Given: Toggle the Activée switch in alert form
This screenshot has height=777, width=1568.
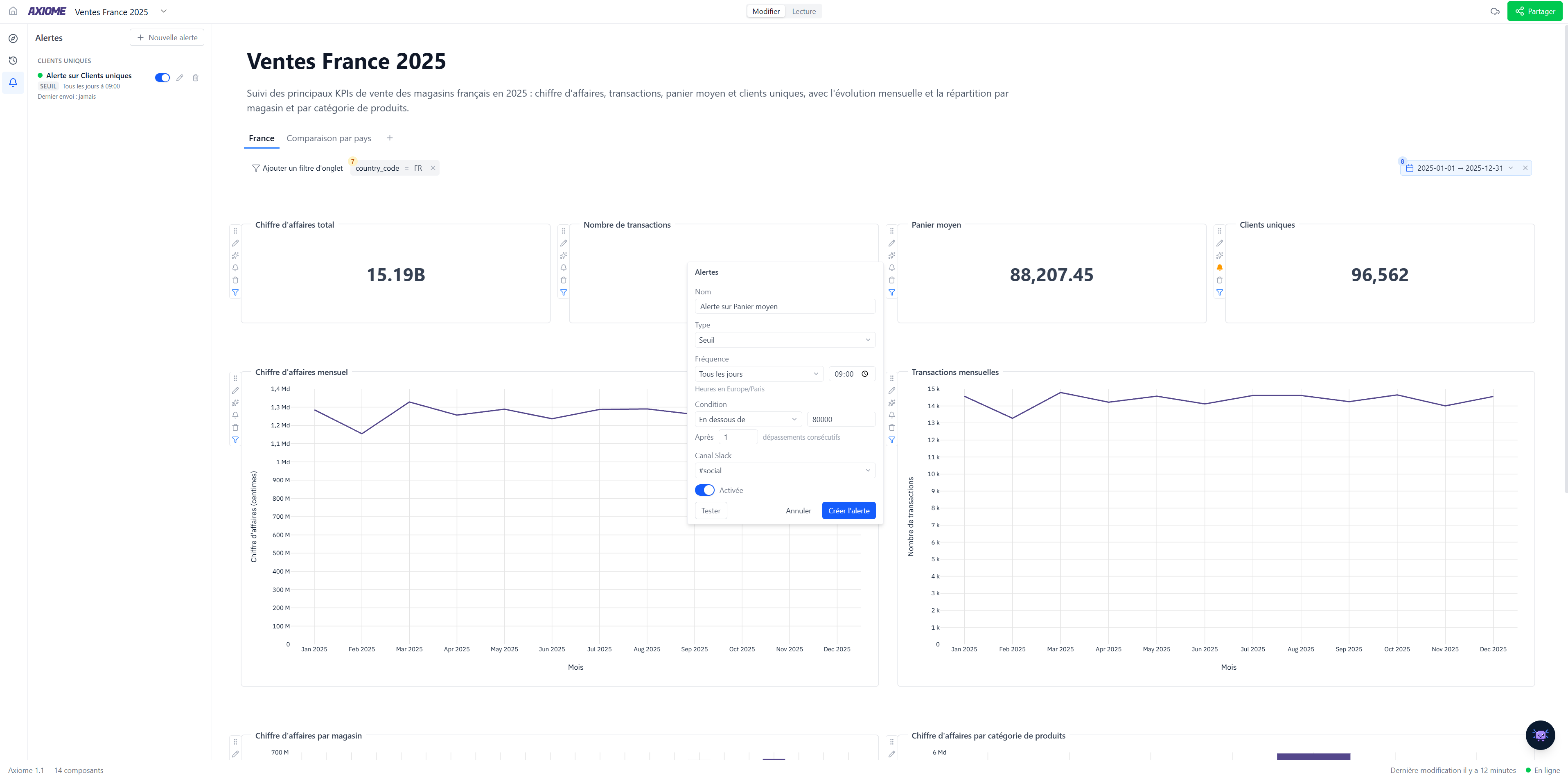Looking at the screenshot, I should 704,490.
